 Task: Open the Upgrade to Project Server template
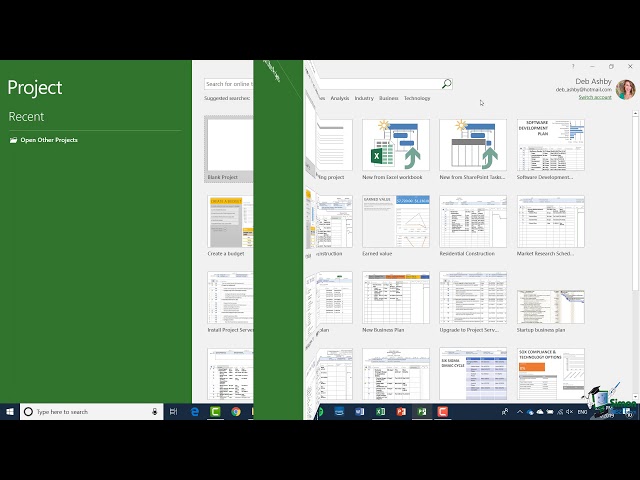coord(473,302)
